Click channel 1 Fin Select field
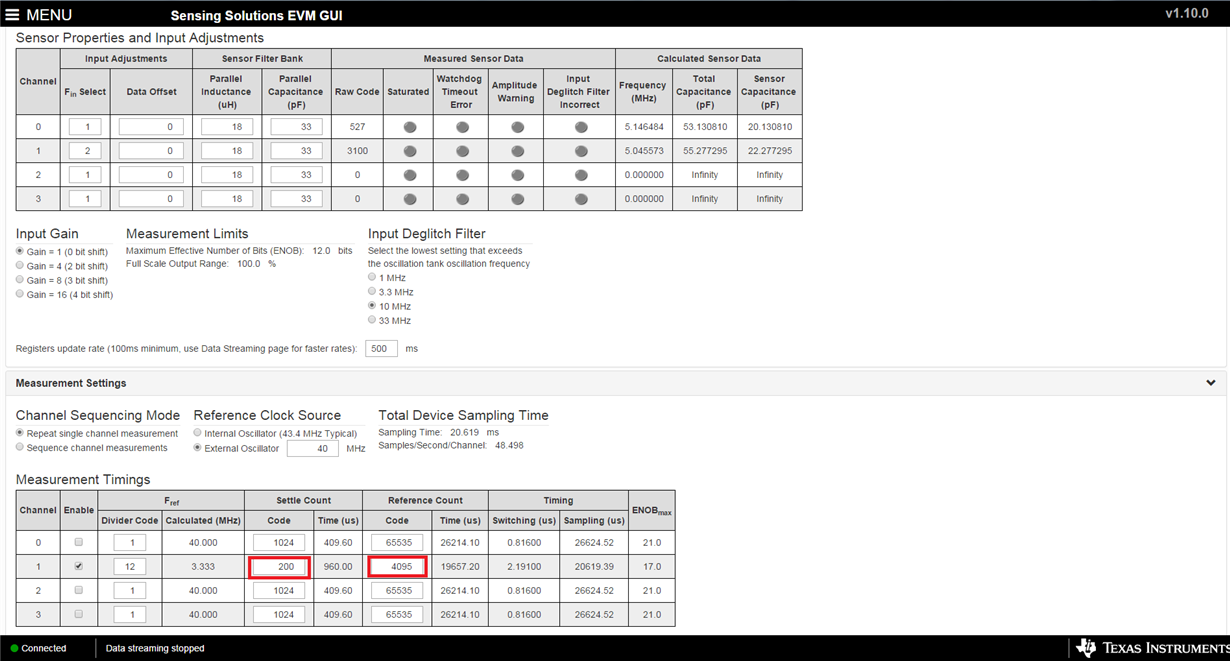The width and height of the screenshot is (1230, 661). [x=85, y=151]
